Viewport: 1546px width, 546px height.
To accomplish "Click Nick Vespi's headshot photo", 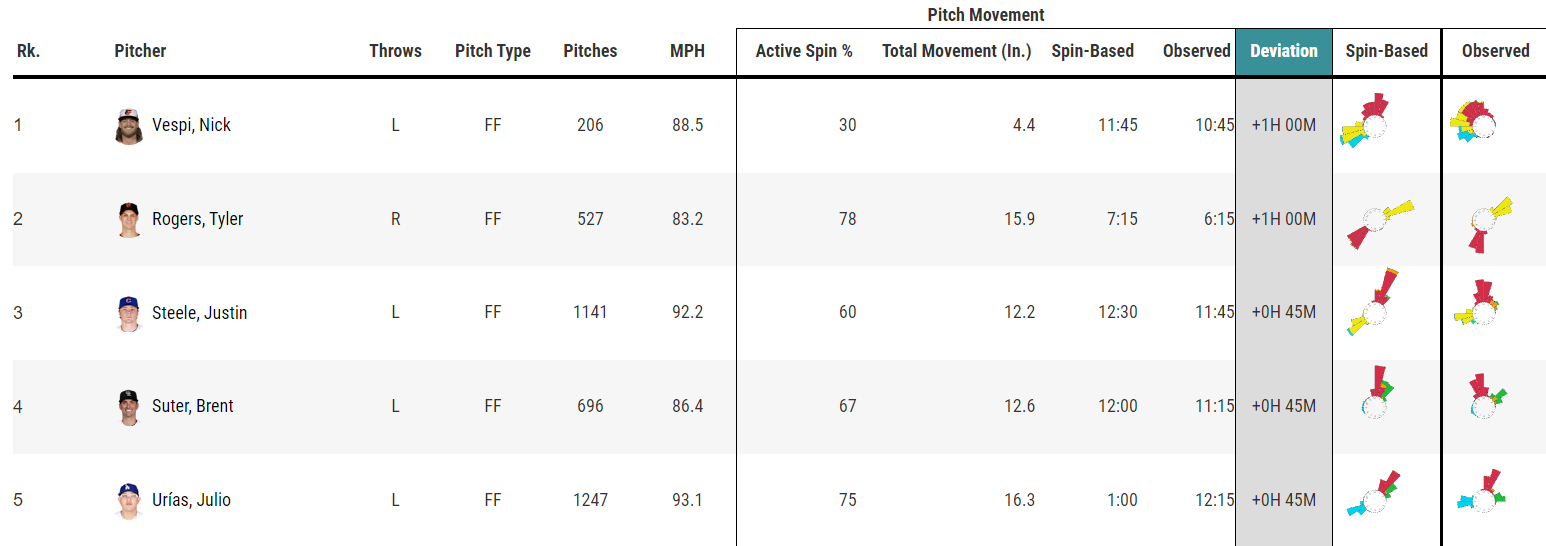I will click(x=129, y=126).
